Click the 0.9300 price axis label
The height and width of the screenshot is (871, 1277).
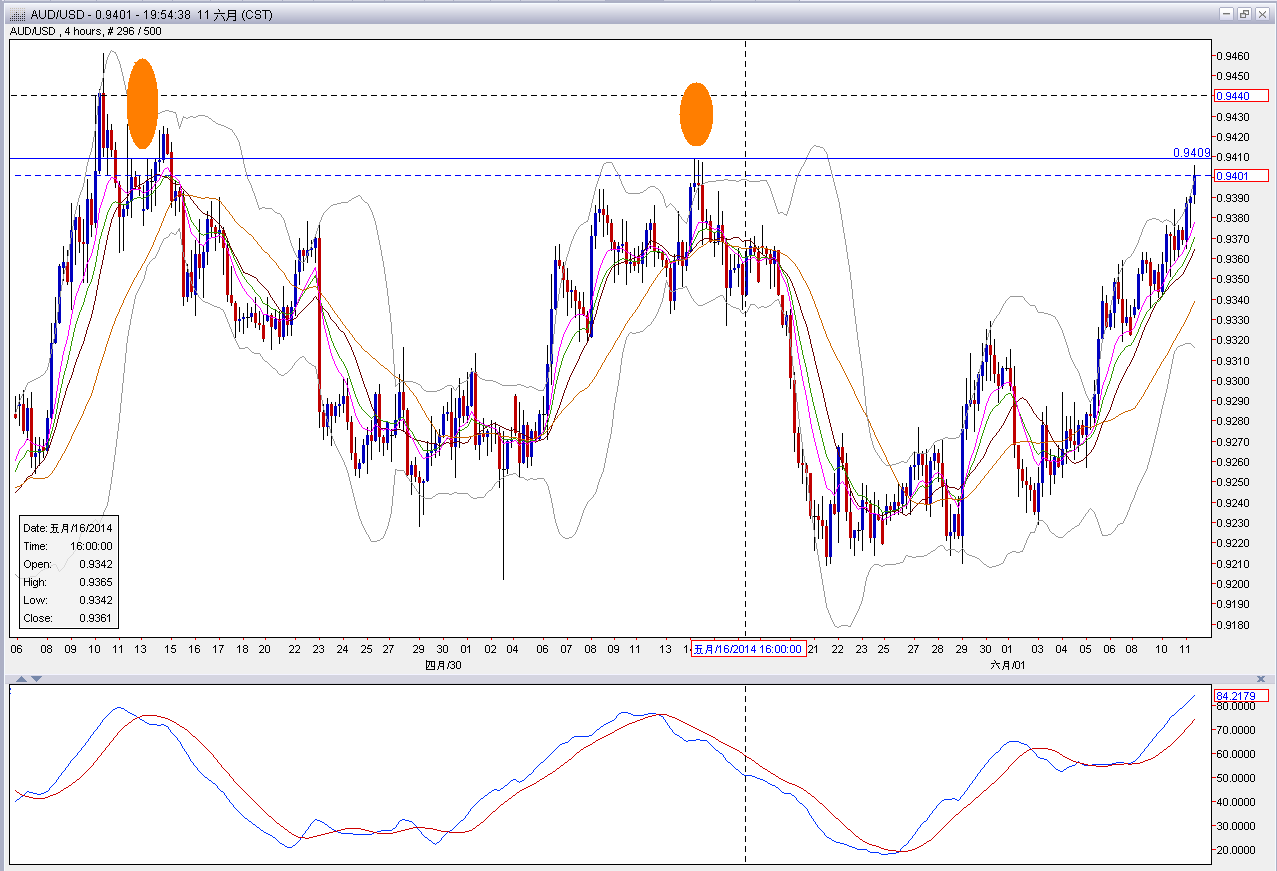pos(1233,381)
